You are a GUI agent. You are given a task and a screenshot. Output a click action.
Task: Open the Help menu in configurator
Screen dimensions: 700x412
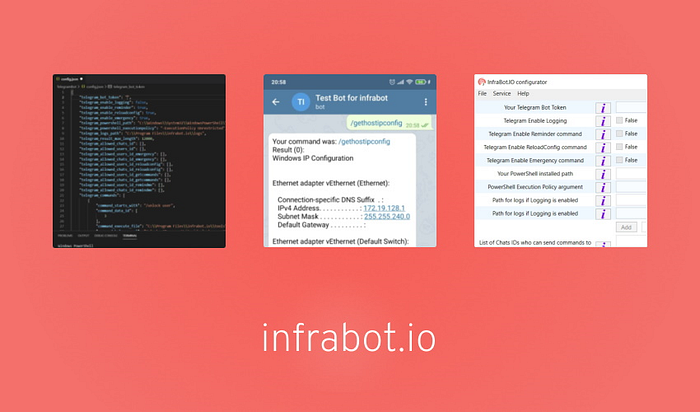(523, 94)
